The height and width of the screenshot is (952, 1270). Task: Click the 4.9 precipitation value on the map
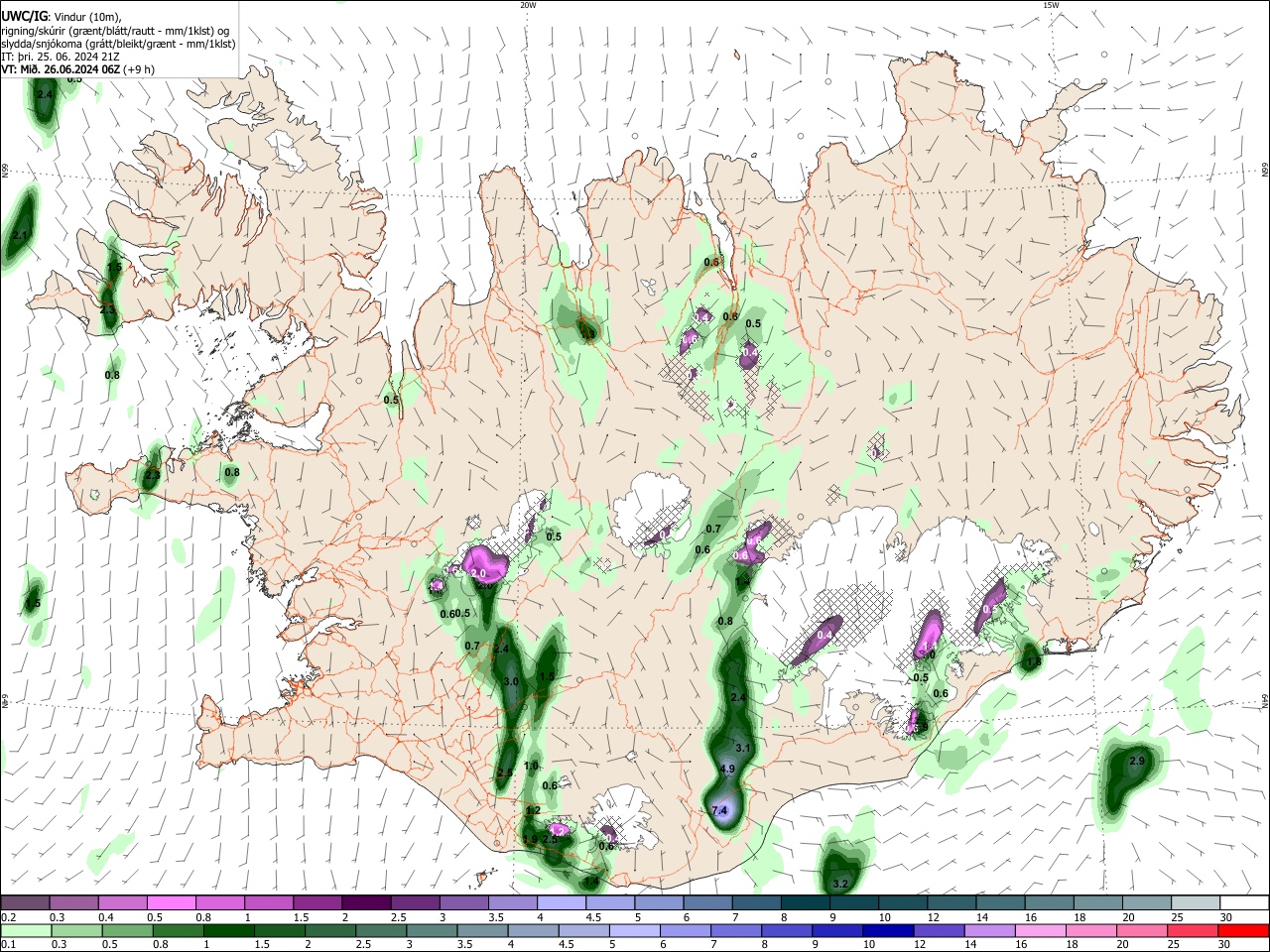[x=727, y=769]
